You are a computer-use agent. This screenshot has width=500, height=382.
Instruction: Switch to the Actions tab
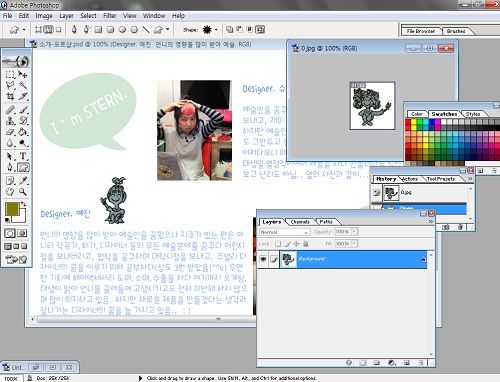click(410, 179)
